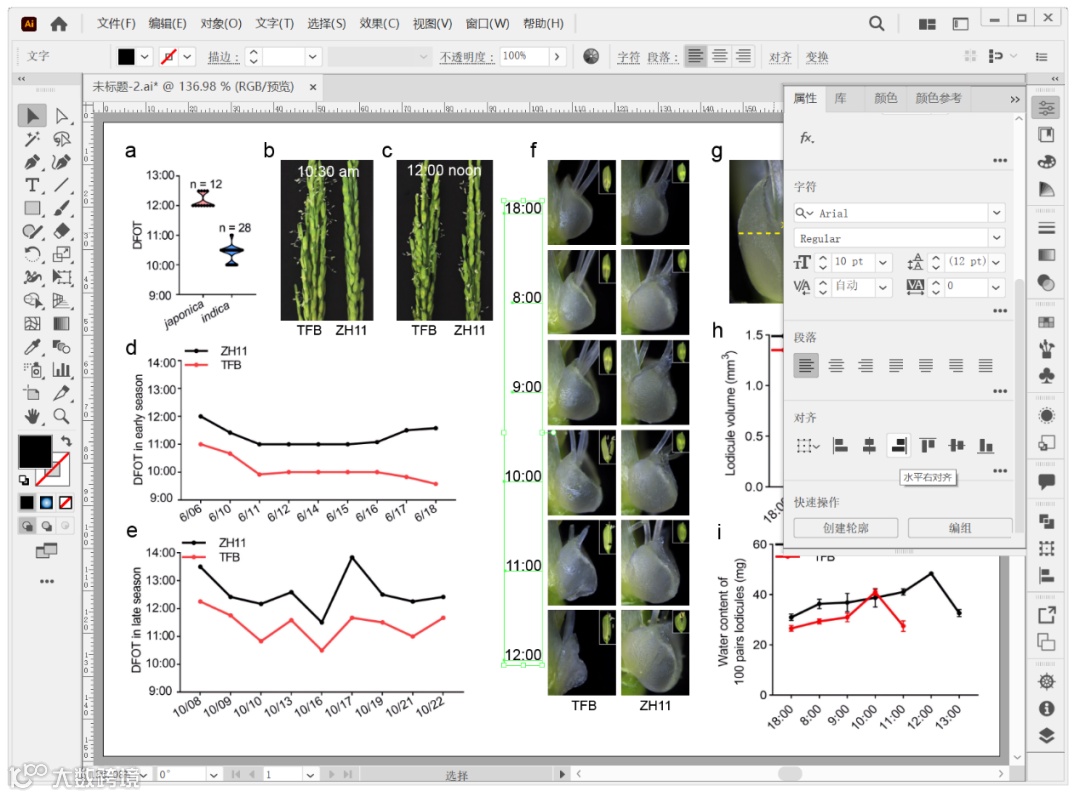The image size is (1080, 797).
Task: Click the 创建轮廓 button
Action: [846, 528]
